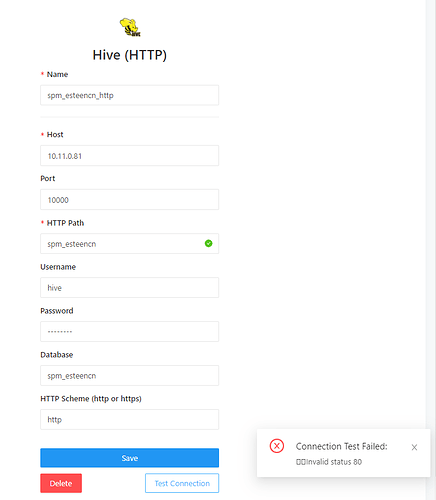This screenshot has width=436, height=500.
Task: Select the HTTP Scheme input field
Action: [x=129, y=420]
